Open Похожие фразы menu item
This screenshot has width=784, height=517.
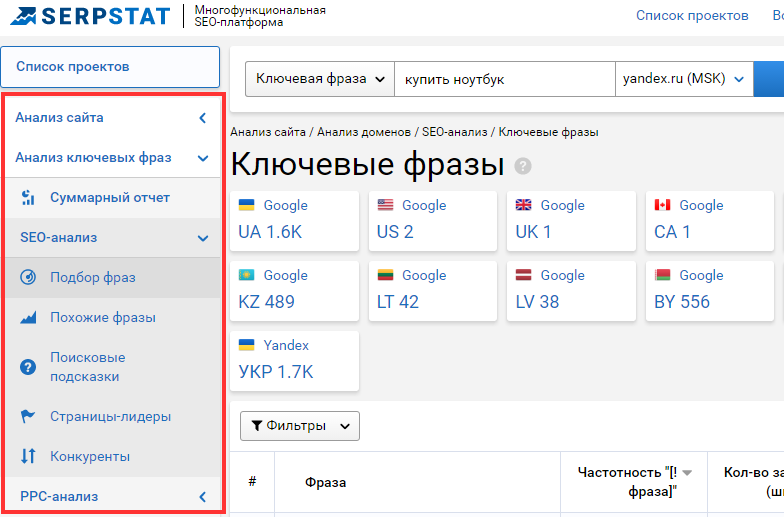[x=113, y=318]
